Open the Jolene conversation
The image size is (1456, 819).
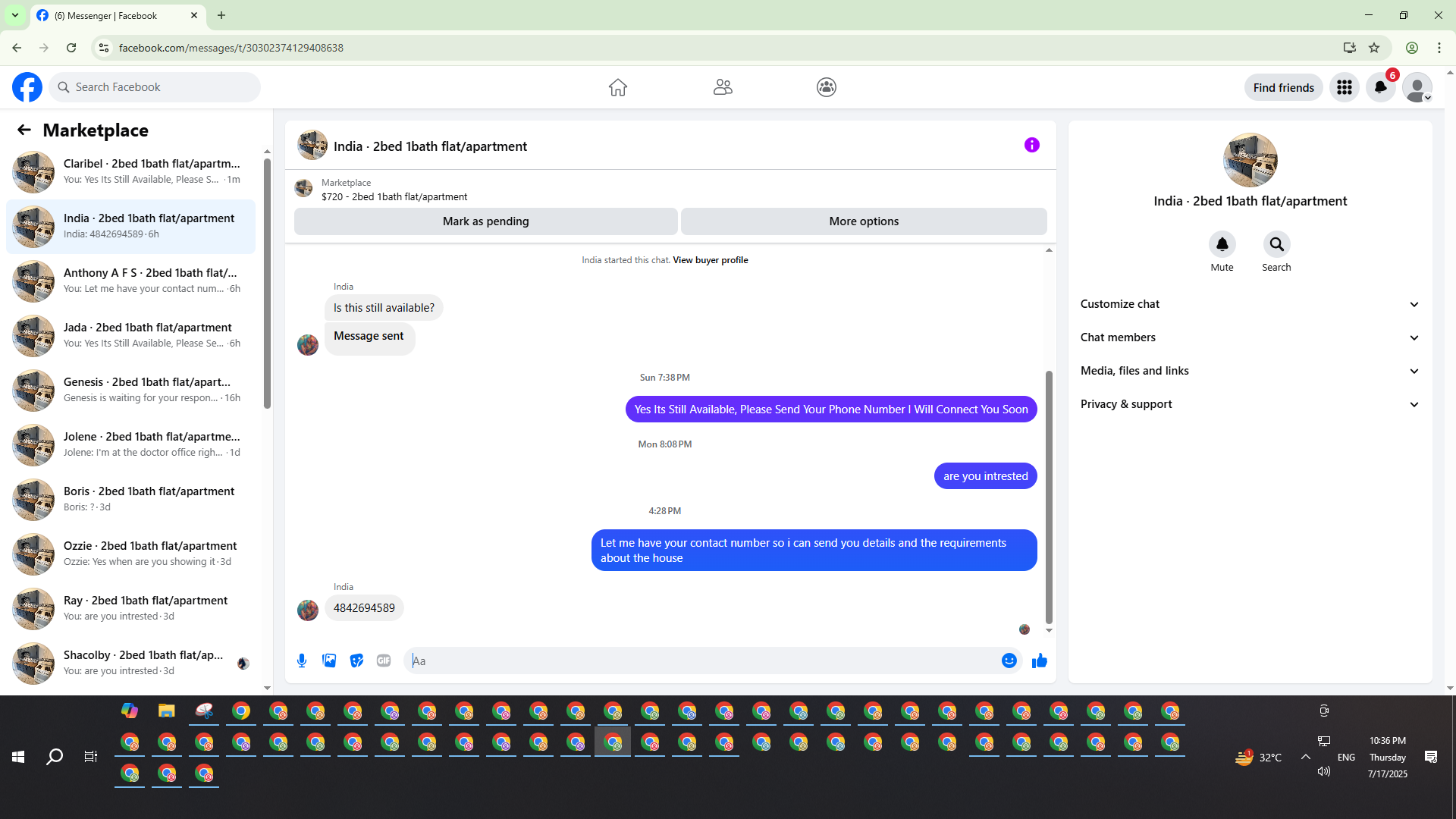pos(130,445)
